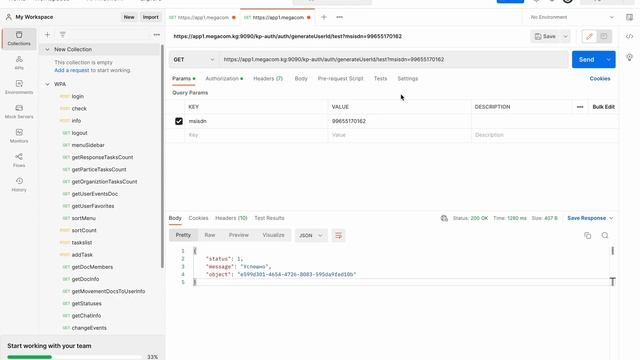Click the empty Key parameter field

pos(256,135)
